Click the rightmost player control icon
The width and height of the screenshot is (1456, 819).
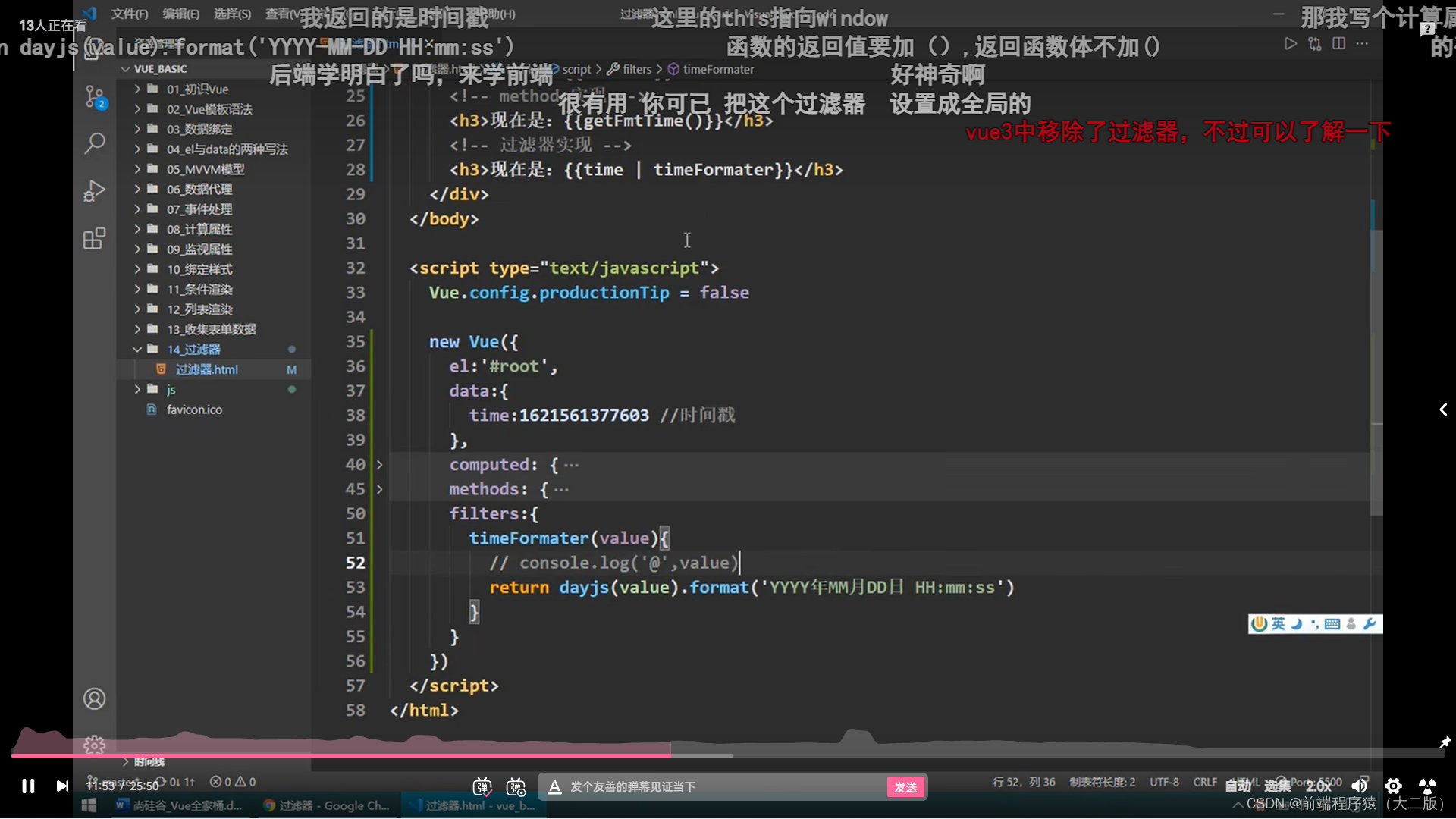click(1427, 786)
